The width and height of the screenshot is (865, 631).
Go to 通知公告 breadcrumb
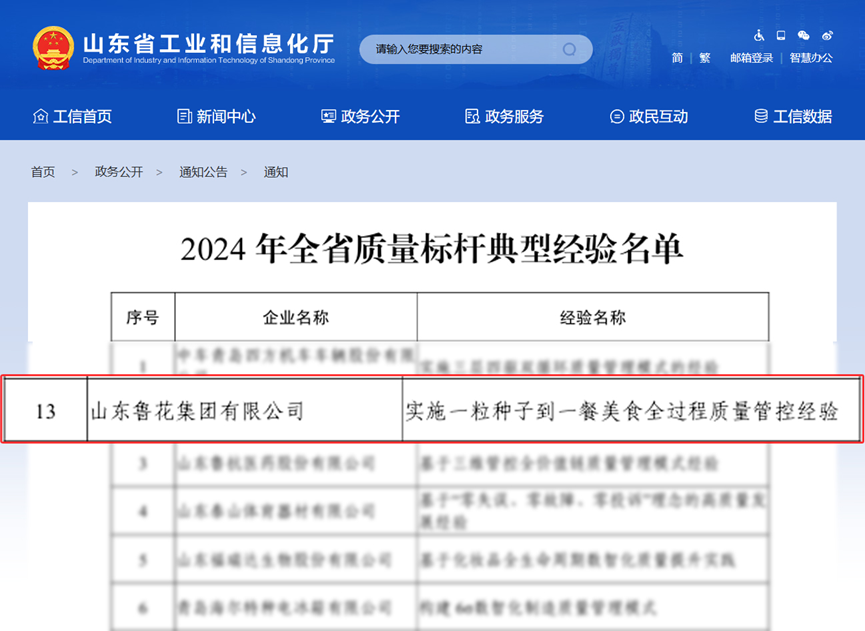203,172
